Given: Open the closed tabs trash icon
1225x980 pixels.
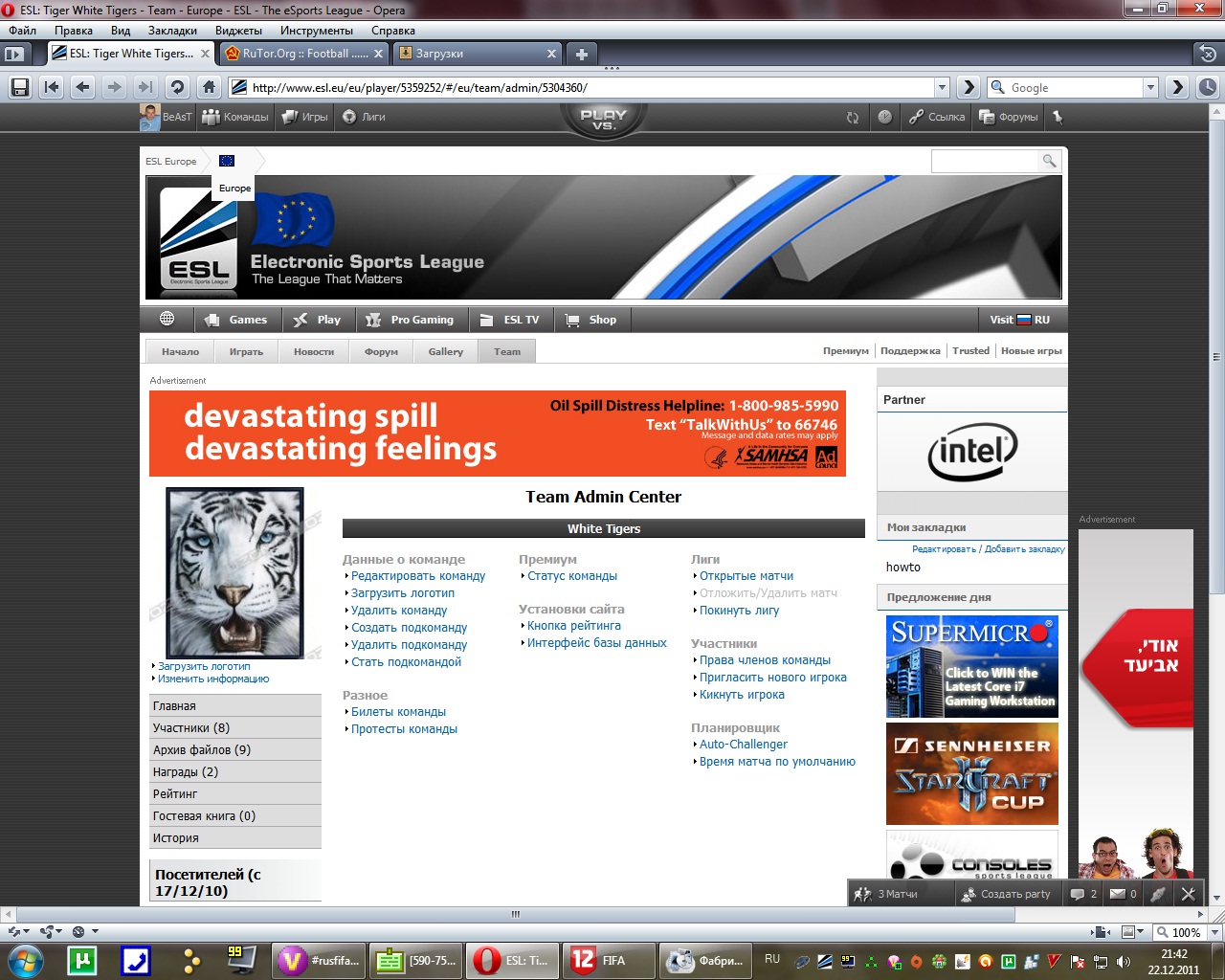Looking at the screenshot, I should (1208, 54).
